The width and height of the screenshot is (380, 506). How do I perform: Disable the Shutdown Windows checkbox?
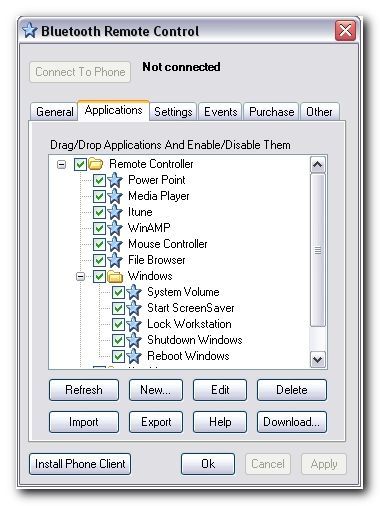pyautogui.click(x=118, y=340)
